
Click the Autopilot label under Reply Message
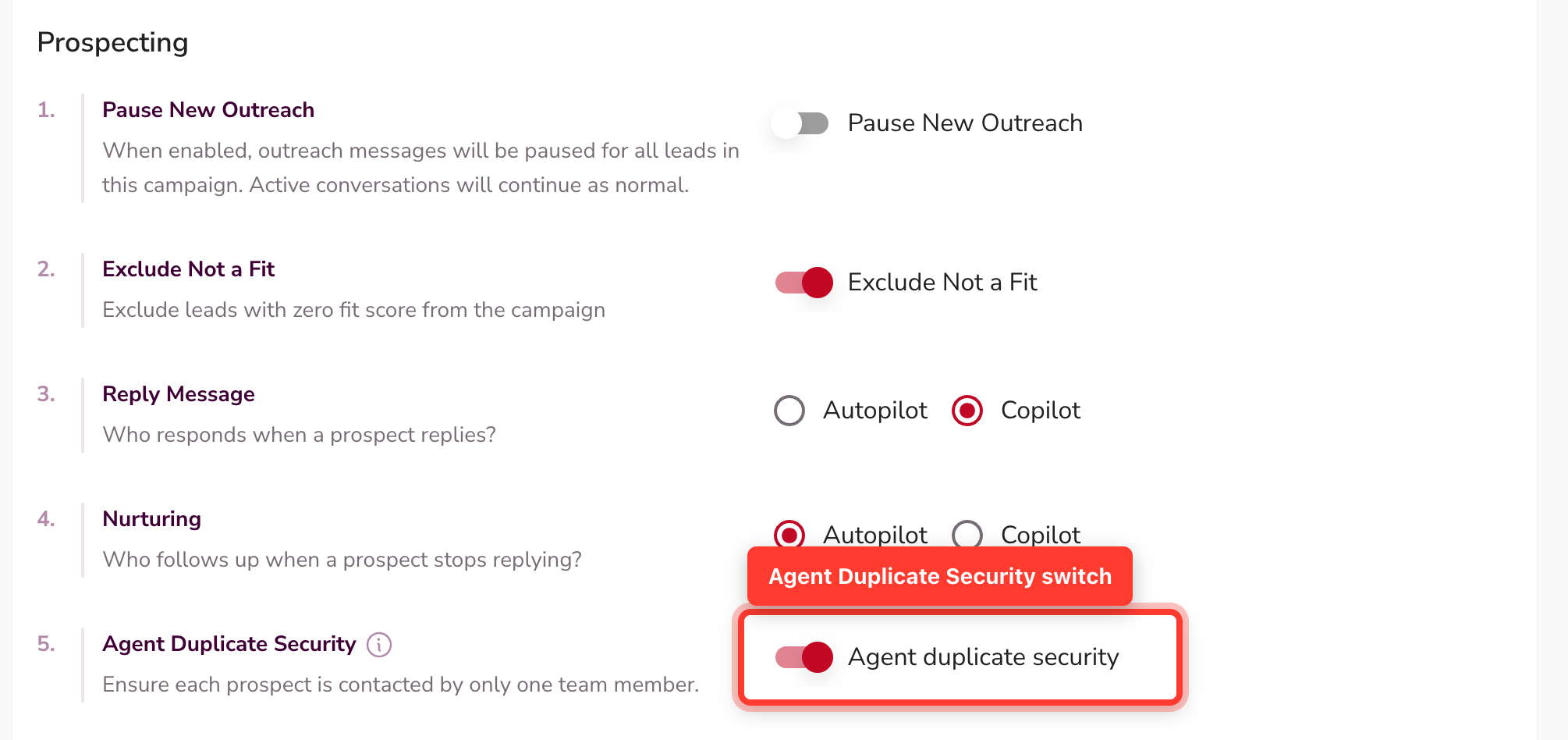coord(875,411)
